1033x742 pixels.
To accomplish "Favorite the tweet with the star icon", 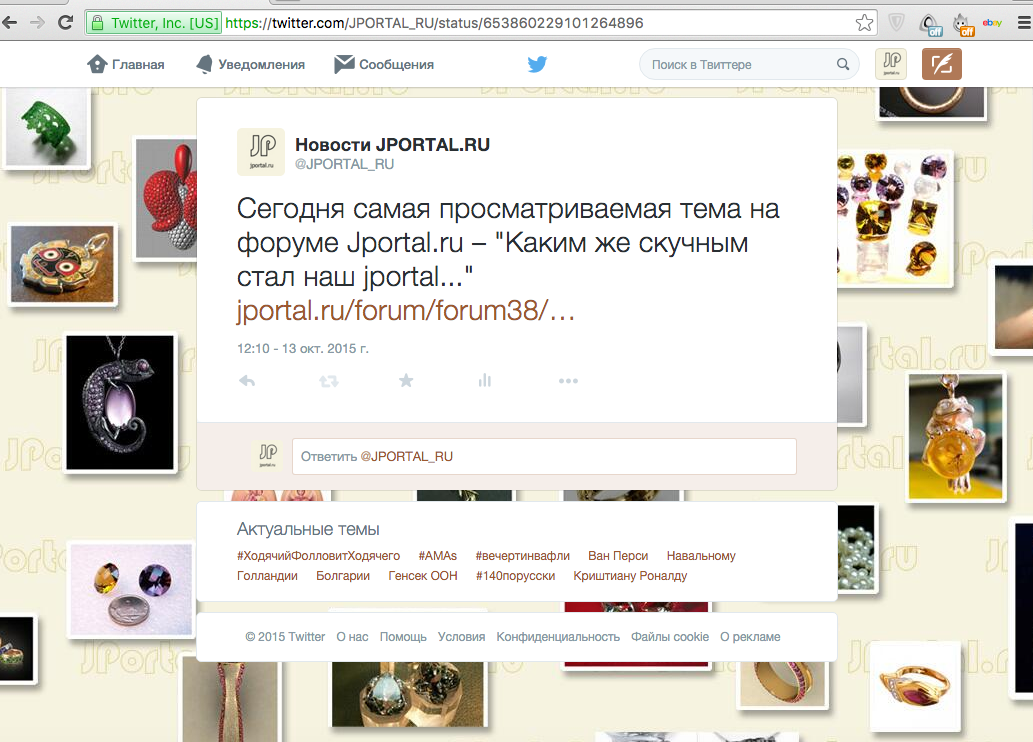I will click(x=406, y=380).
